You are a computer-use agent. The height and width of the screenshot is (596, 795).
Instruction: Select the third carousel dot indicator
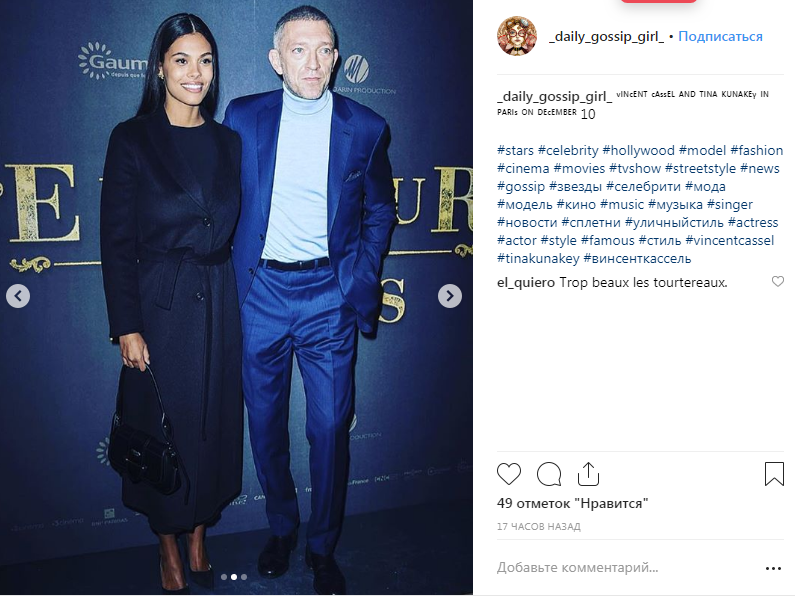244,577
